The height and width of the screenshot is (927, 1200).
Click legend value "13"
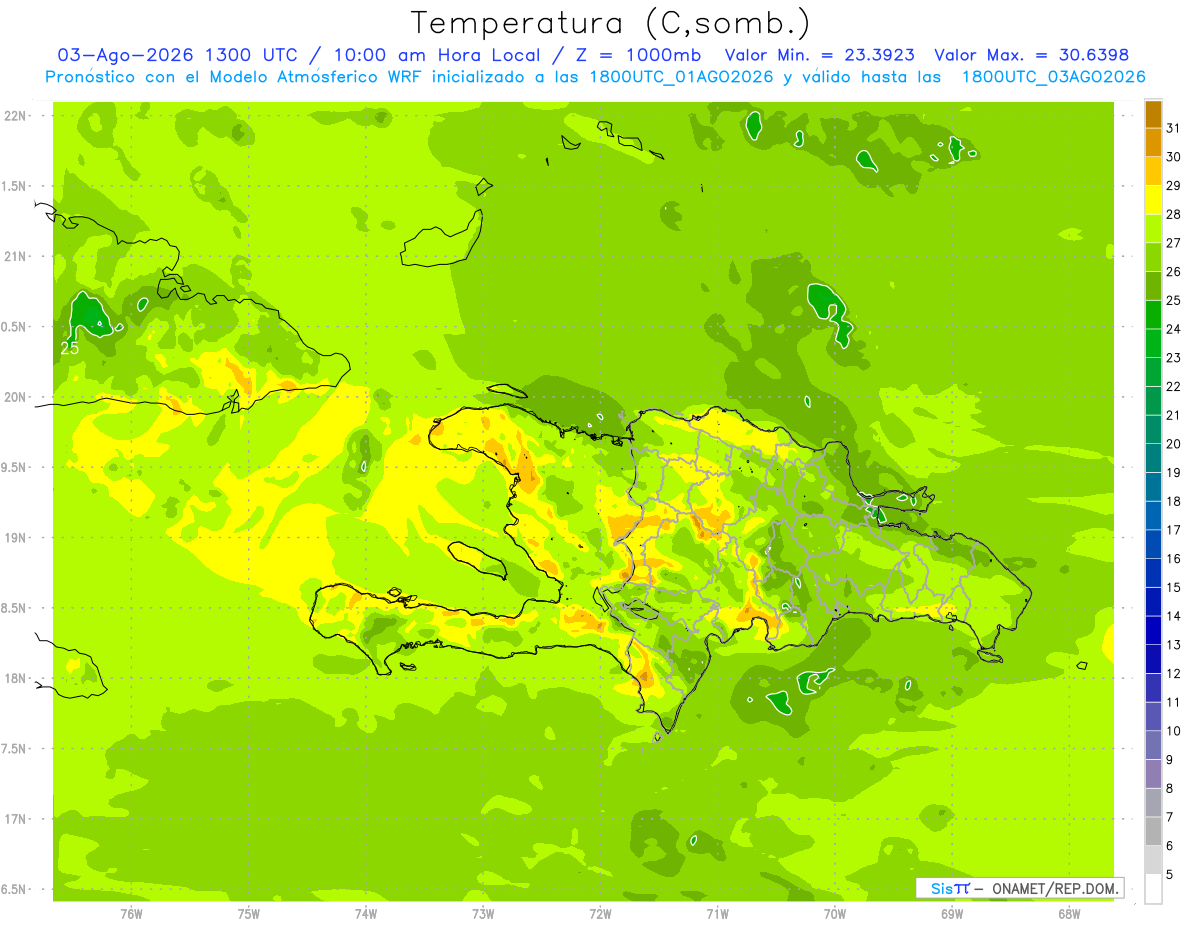pyautogui.click(x=1174, y=645)
